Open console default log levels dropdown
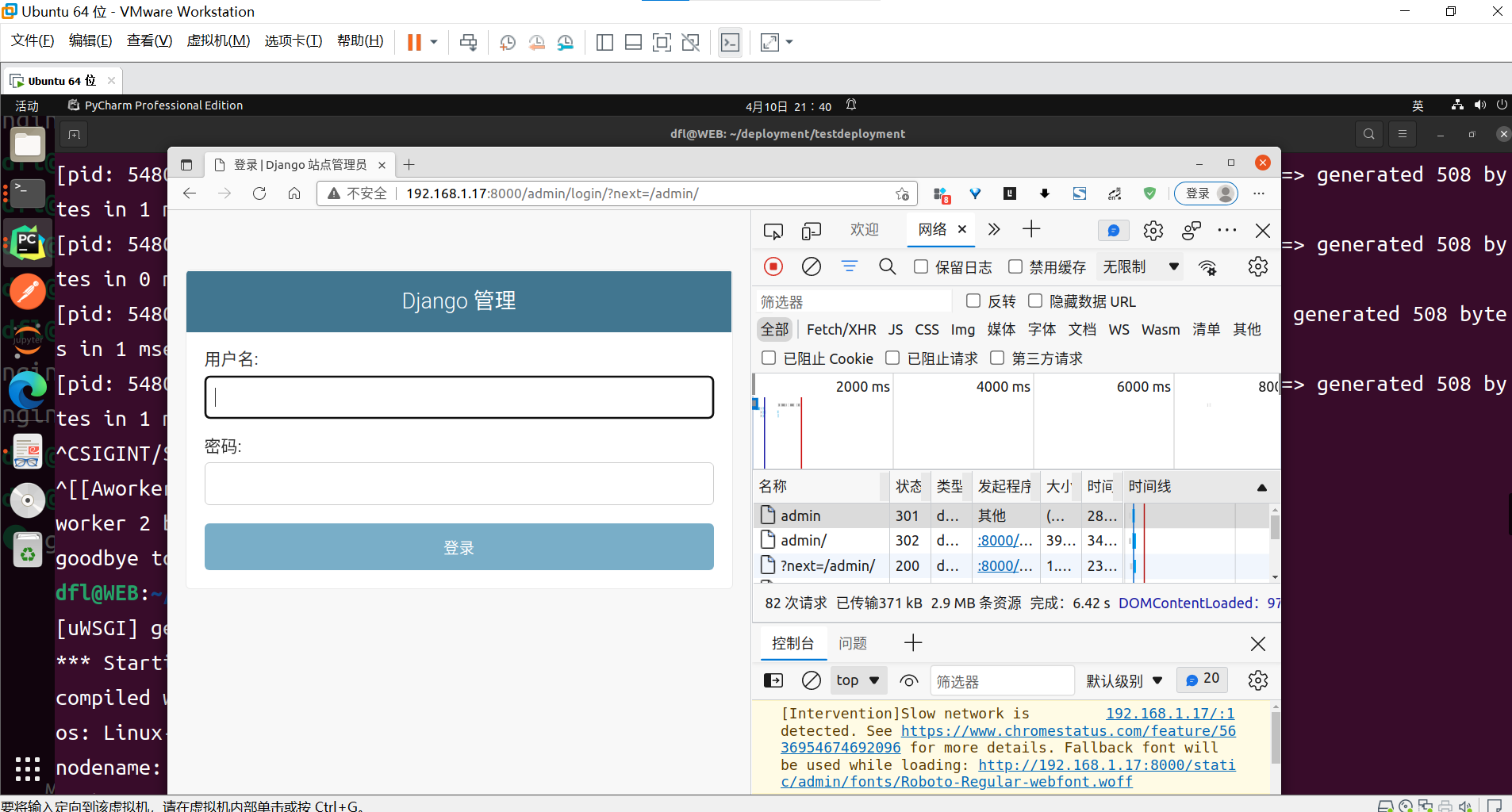The image size is (1512, 812). tap(1124, 680)
